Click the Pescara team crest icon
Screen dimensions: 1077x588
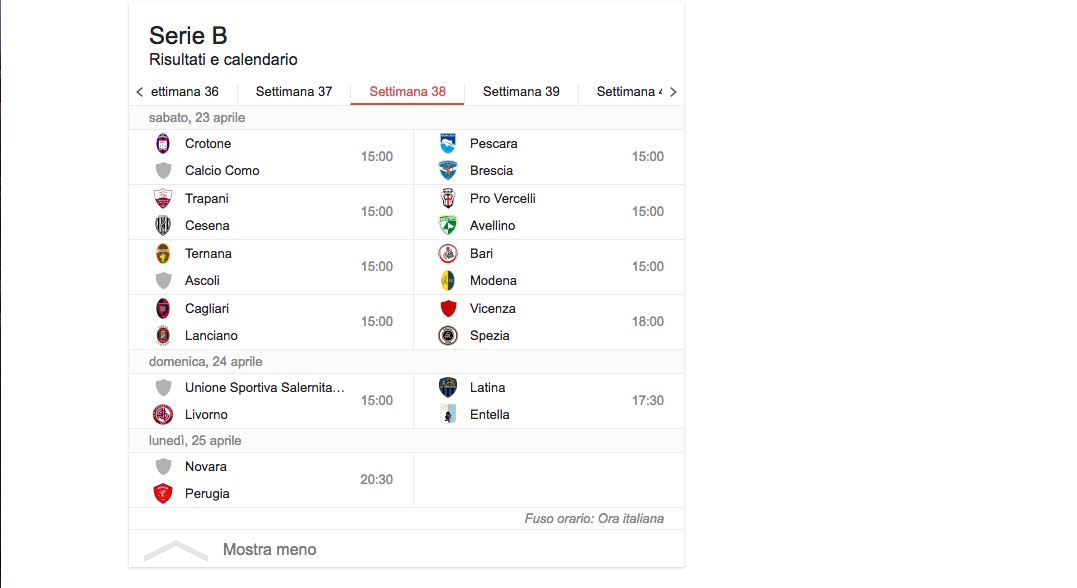[x=448, y=144]
